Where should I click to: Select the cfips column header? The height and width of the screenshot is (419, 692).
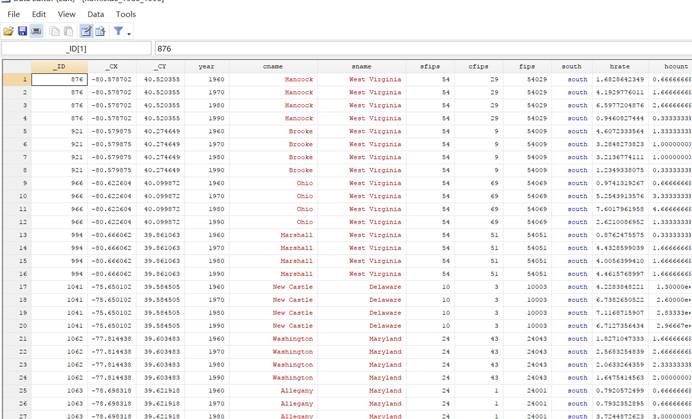(x=478, y=67)
